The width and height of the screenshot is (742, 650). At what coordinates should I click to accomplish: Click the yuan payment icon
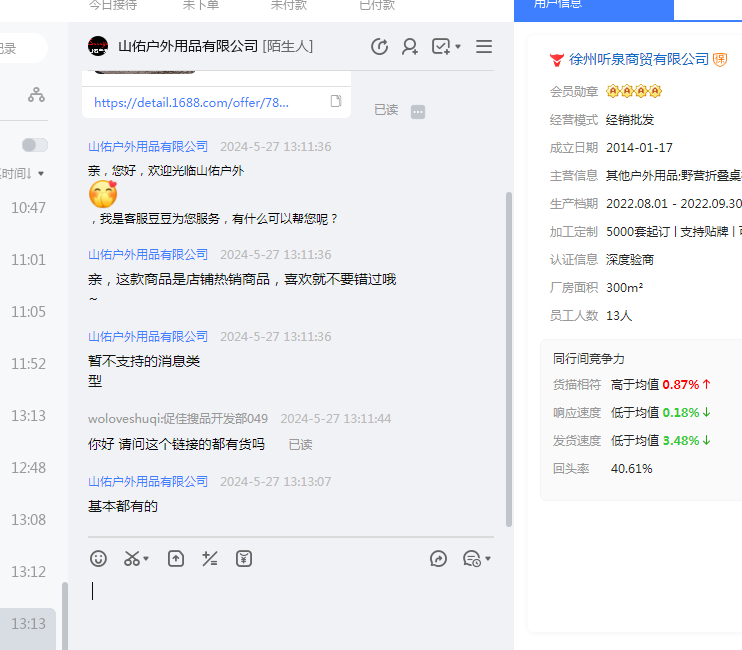pos(244,559)
